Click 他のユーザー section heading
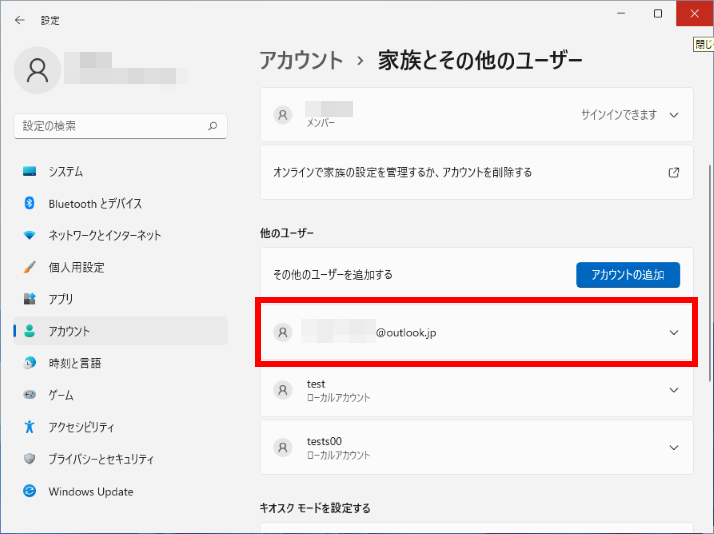The height and width of the screenshot is (534, 714). 286,233
